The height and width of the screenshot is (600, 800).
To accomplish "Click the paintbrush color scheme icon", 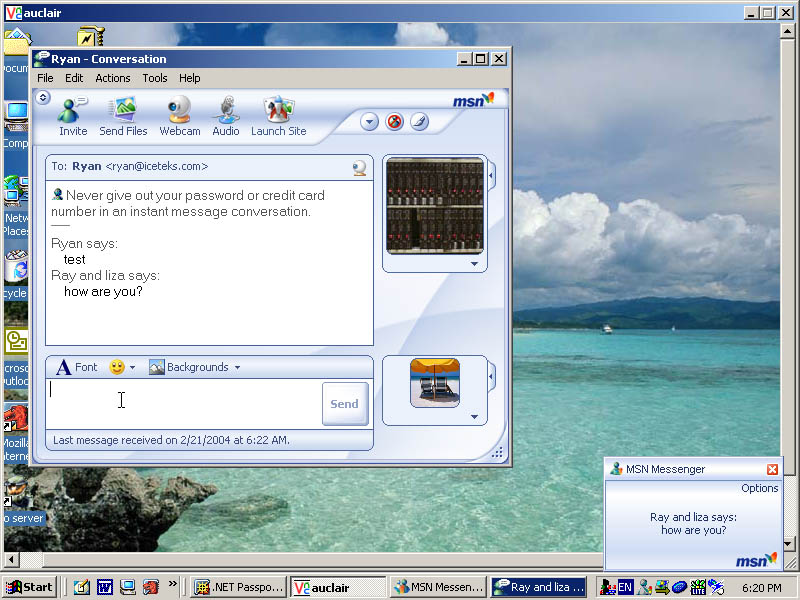I will coord(419,122).
